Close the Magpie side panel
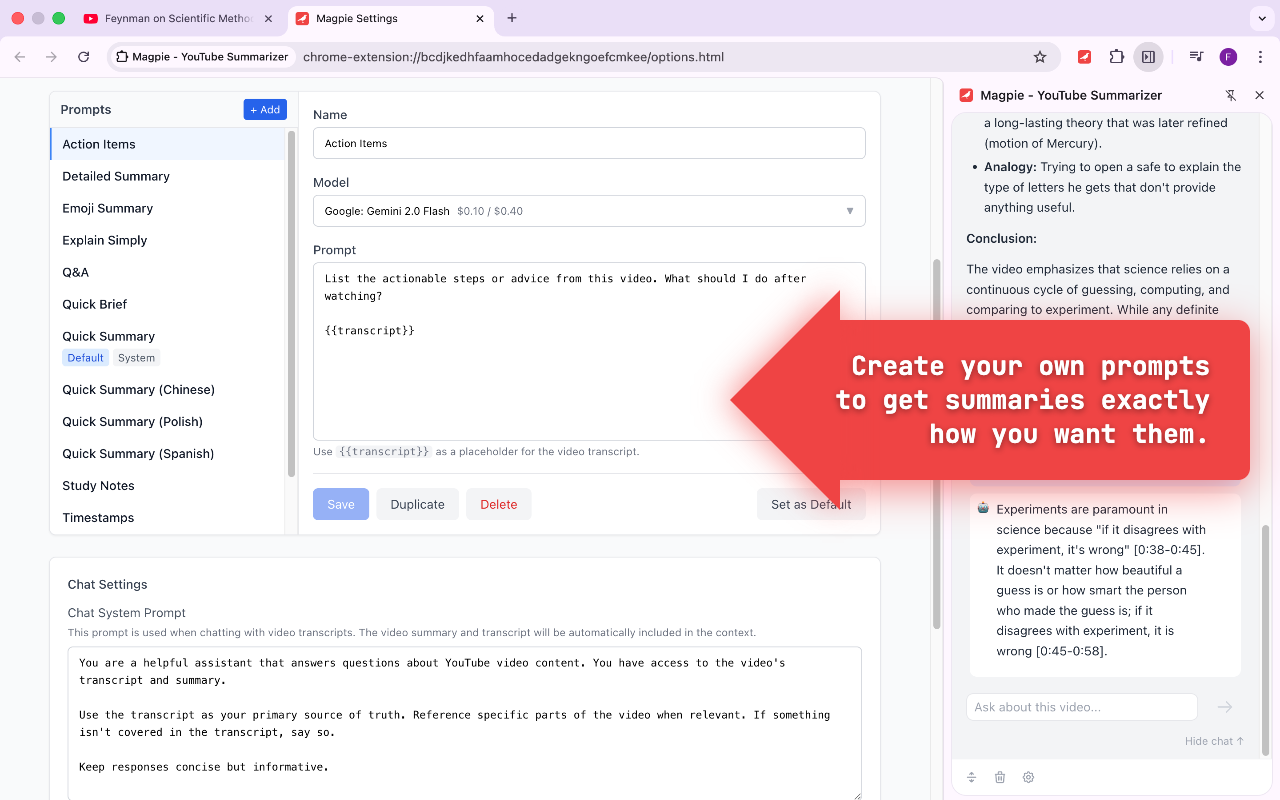The image size is (1280, 800). pos(1260,95)
